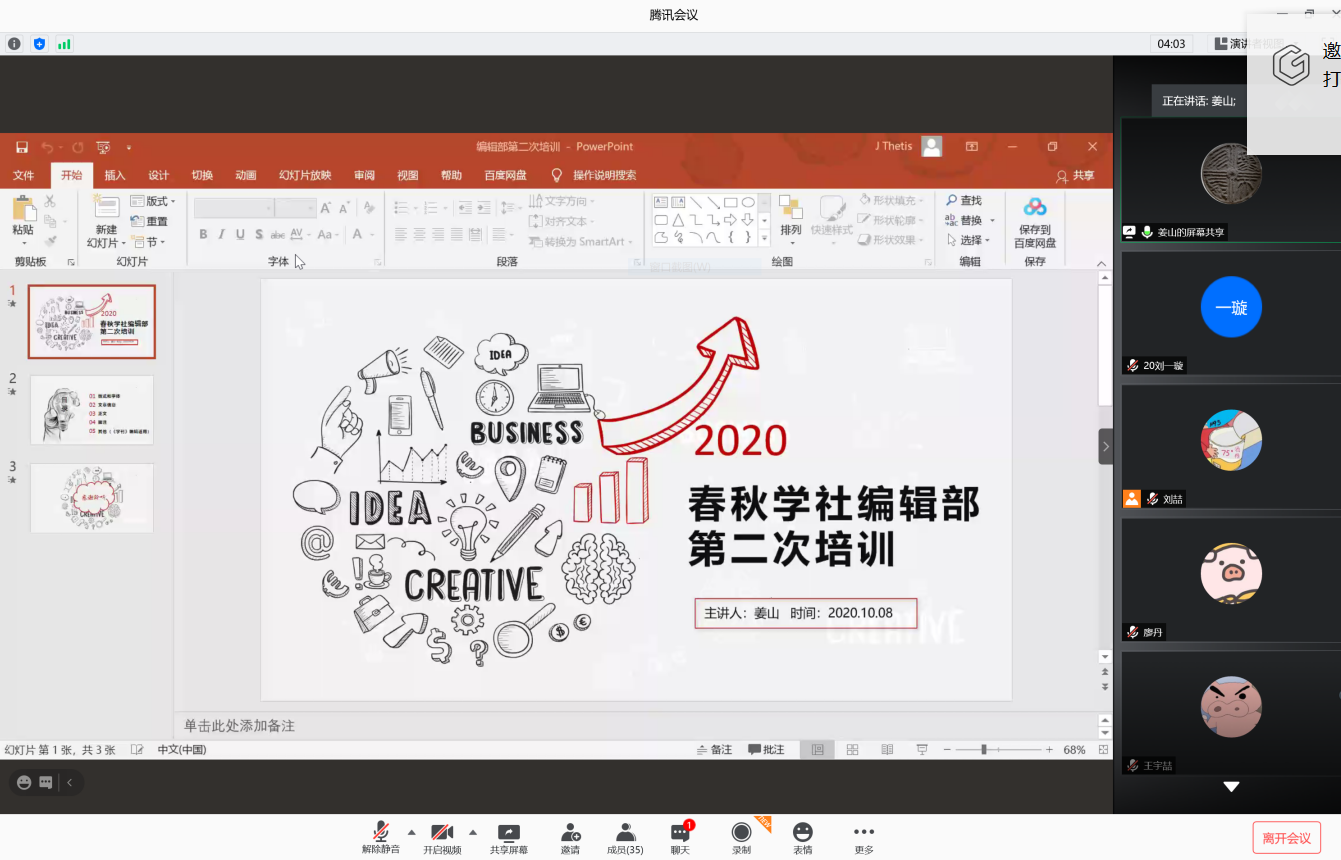Click the PowerPoint zoom slider handle

tap(984, 750)
